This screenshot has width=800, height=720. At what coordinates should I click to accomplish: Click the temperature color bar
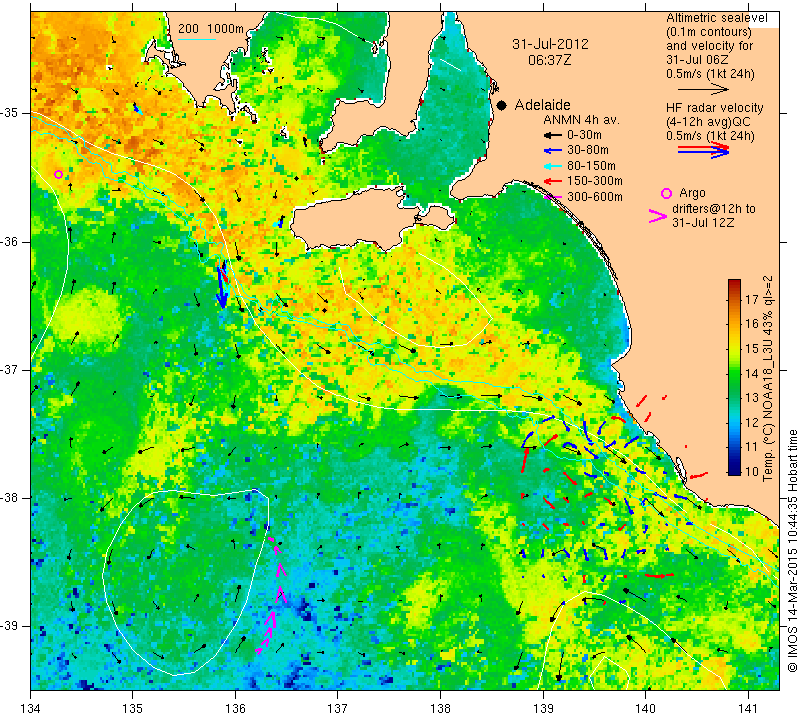pos(734,377)
